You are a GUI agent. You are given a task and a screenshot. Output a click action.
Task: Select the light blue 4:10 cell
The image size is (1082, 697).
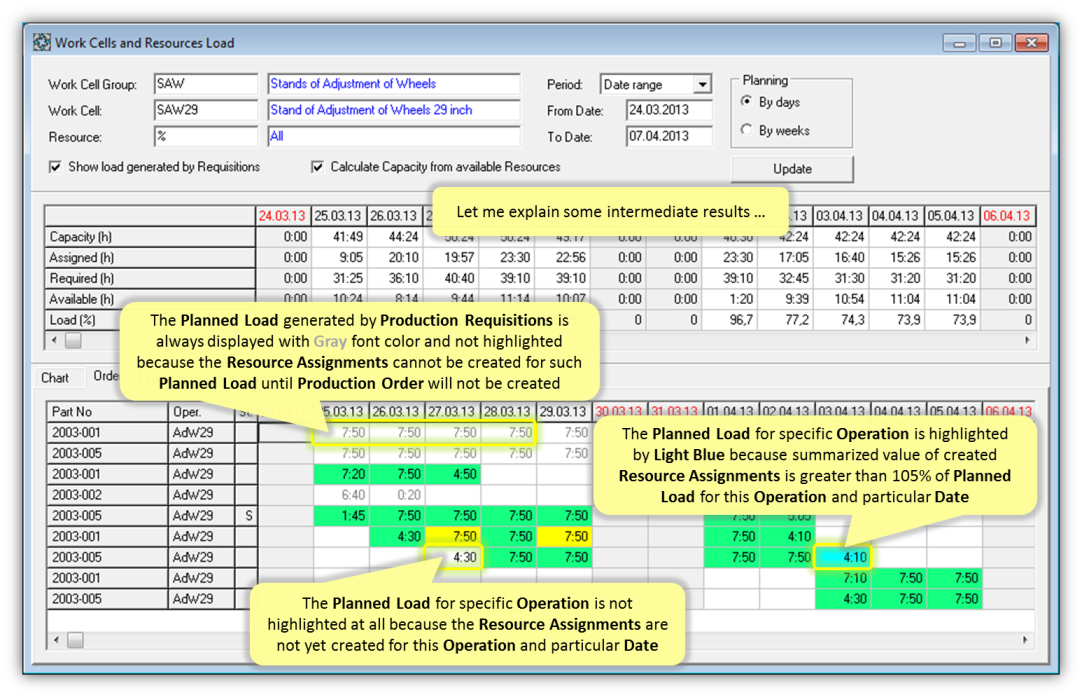click(843, 557)
